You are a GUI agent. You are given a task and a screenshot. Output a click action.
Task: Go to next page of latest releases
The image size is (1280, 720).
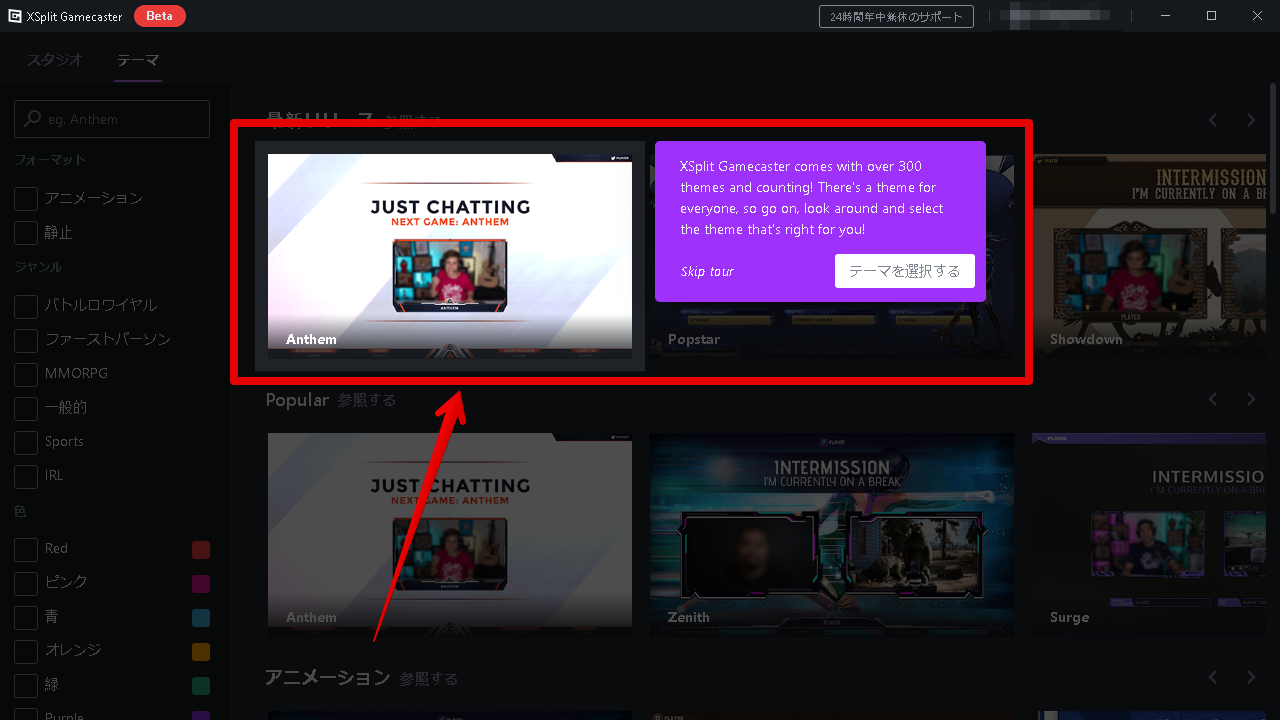click(x=1251, y=120)
